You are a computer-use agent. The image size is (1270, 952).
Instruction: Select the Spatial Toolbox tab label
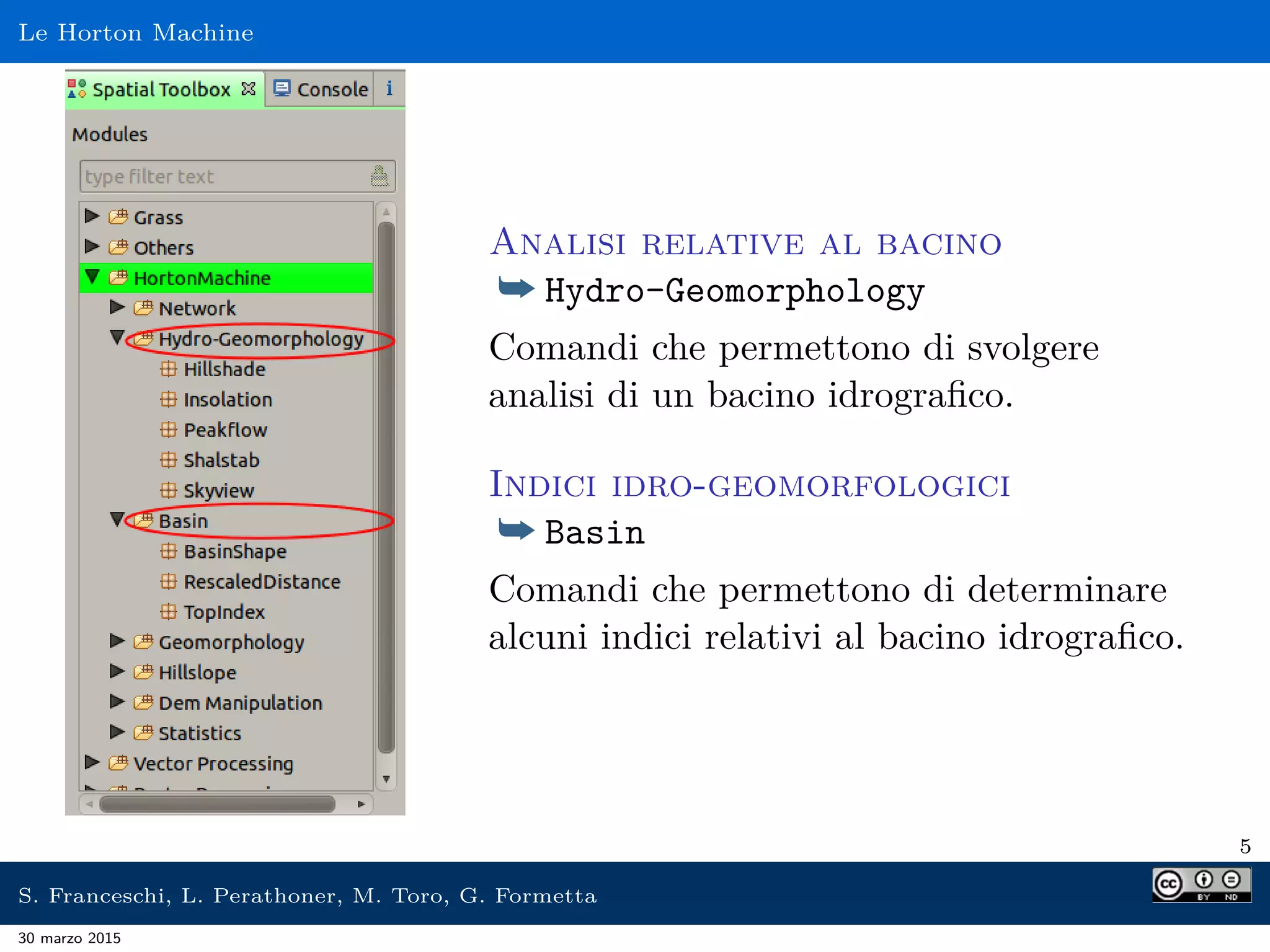pos(161,90)
